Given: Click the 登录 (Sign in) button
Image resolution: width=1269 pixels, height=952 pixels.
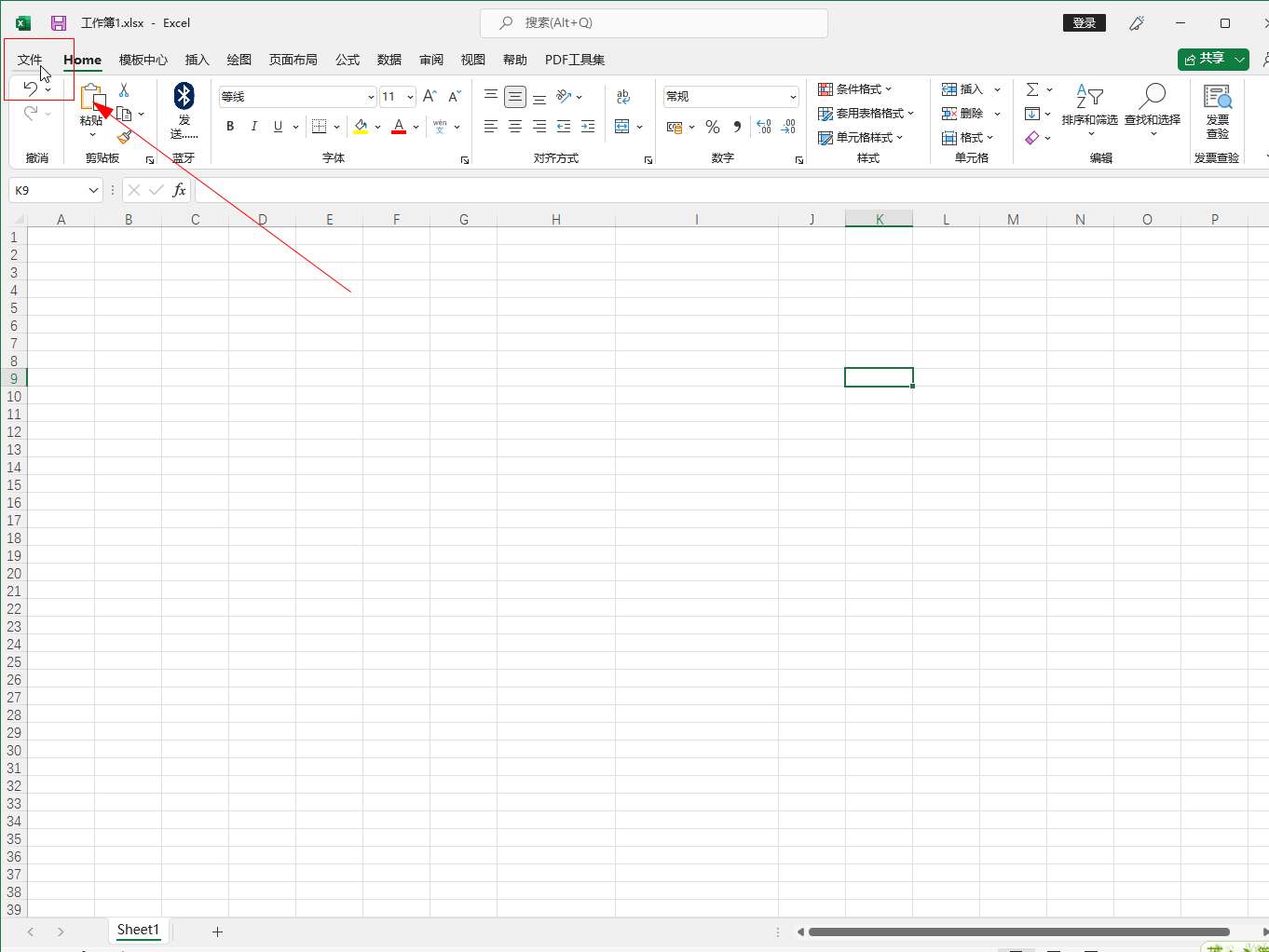Looking at the screenshot, I should tap(1084, 22).
